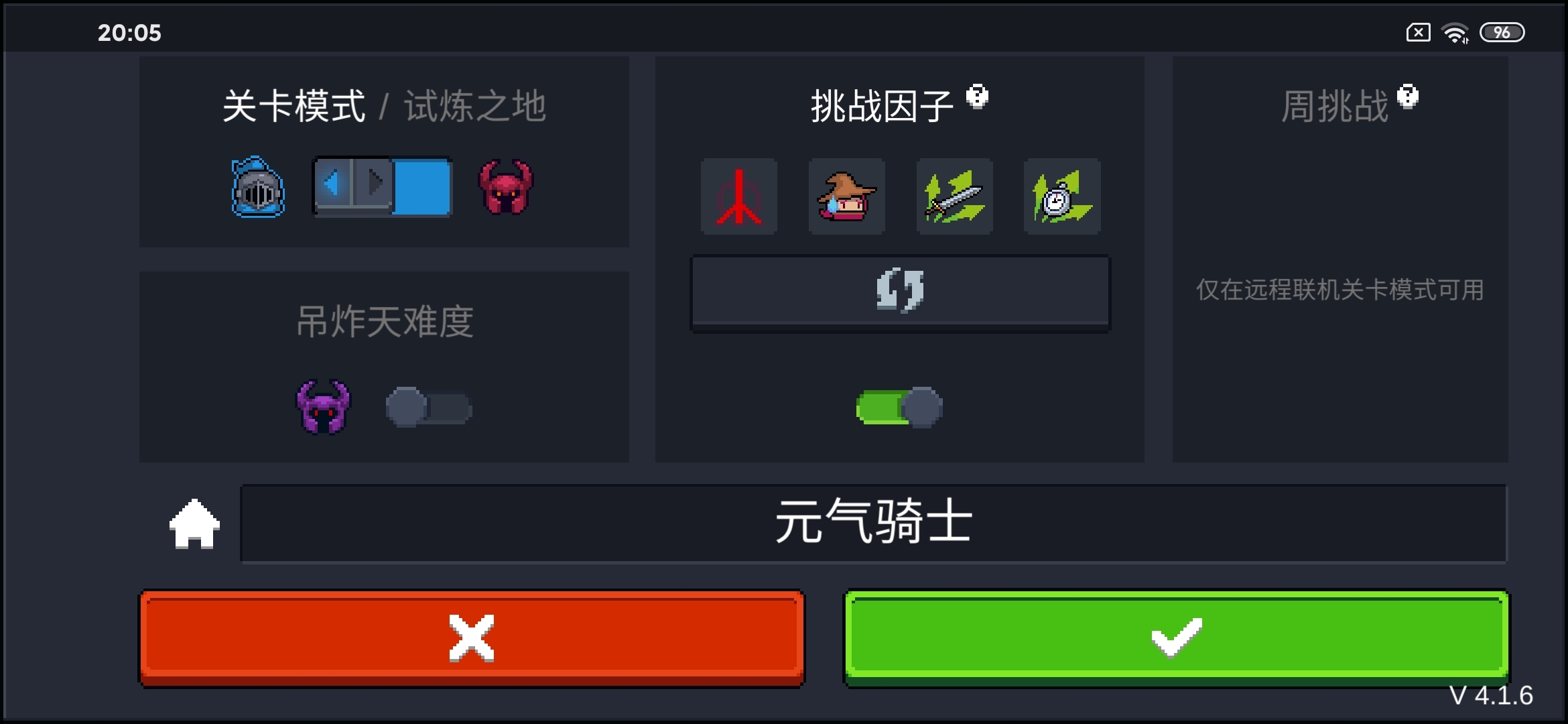Viewport: 1568px width, 724px height.
Task: Choose the sword boost challenge factor
Action: 955,196
